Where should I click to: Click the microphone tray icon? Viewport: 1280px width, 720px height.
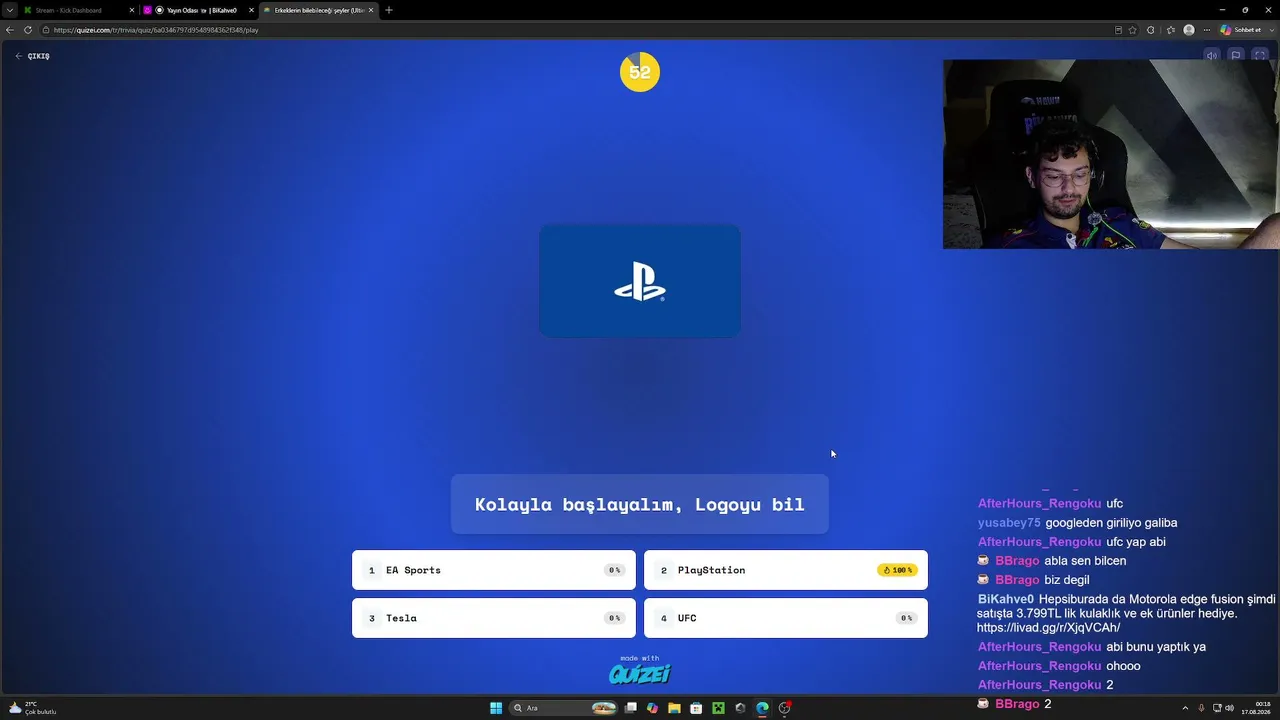coord(1201,708)
